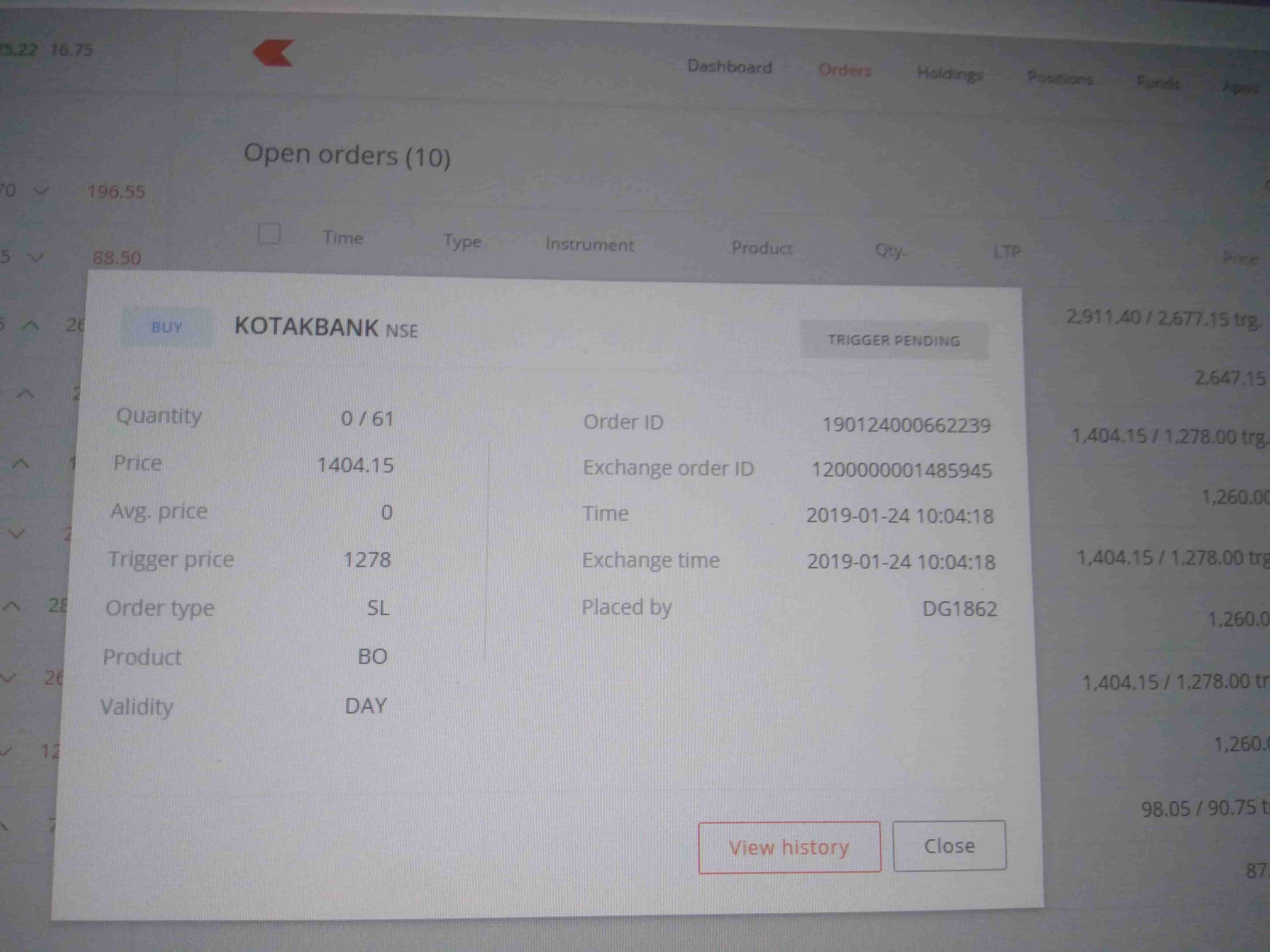The image size is (1270, 952).
Task: Select the Avg. price value 0
Action: 387,512
